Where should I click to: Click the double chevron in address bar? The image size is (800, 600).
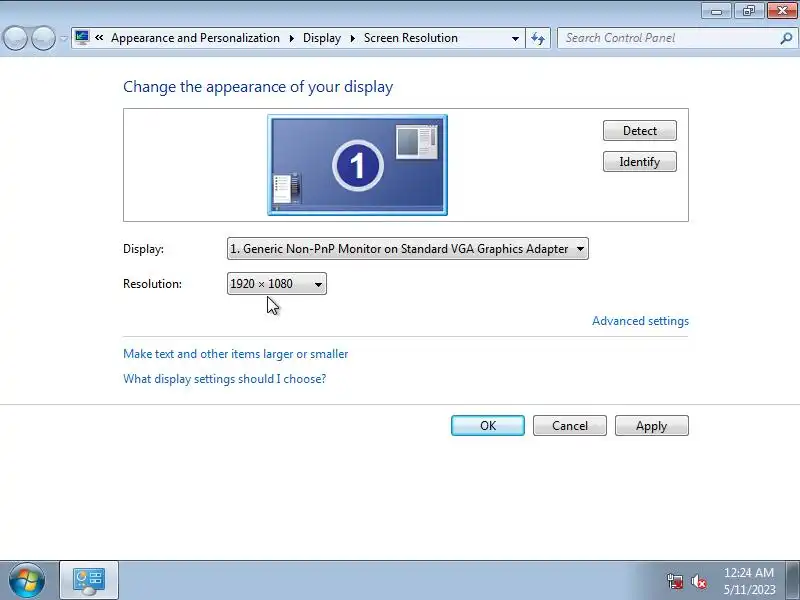coord(99,38)
